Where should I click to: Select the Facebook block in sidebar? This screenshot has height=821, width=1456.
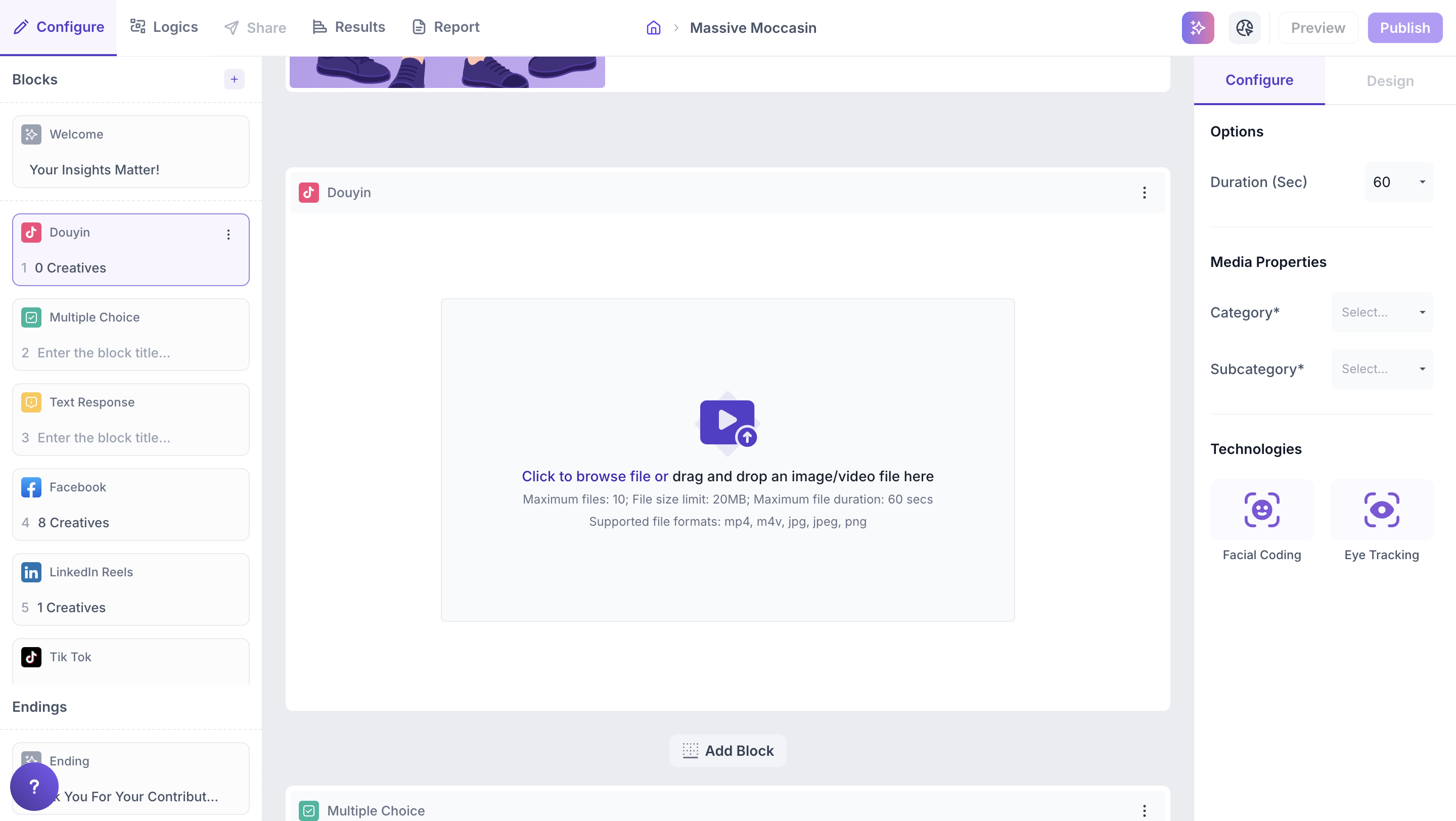[130, 504]
